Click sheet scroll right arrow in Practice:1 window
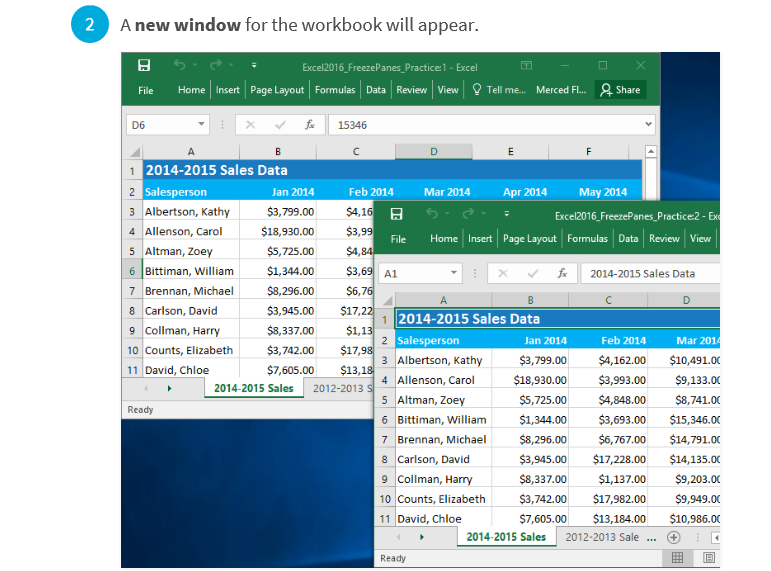Image resolution: width=771 pixels, height=571 pixels. click(x=169, y=389)
